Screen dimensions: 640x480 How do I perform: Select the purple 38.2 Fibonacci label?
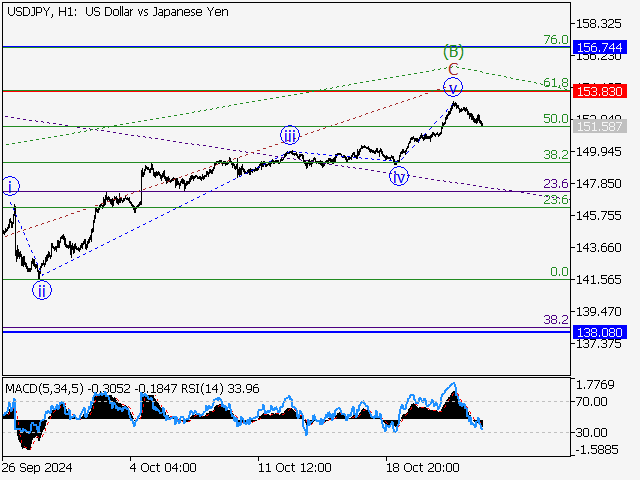(x=556, y=320)
